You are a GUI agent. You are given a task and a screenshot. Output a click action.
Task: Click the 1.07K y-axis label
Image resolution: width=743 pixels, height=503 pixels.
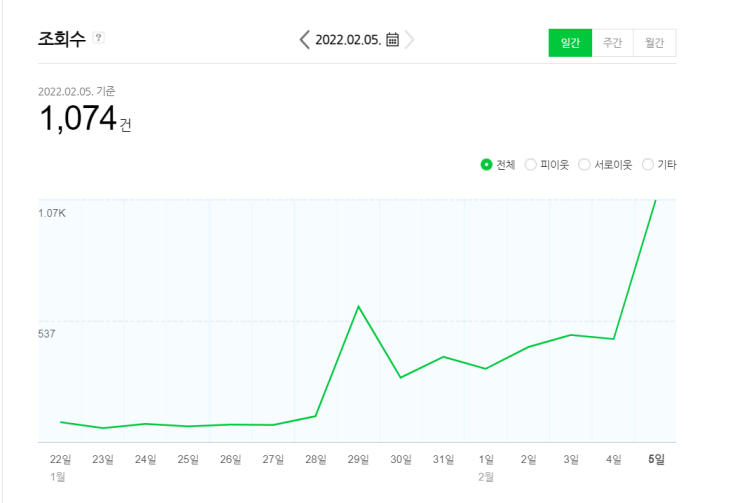click(x=52, y=213)
